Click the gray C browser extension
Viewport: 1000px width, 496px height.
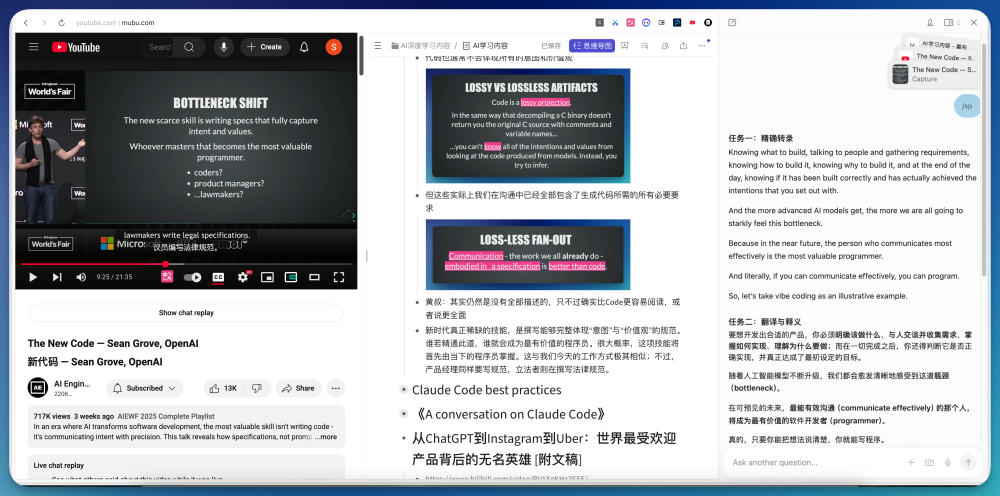tap(599, 22)
